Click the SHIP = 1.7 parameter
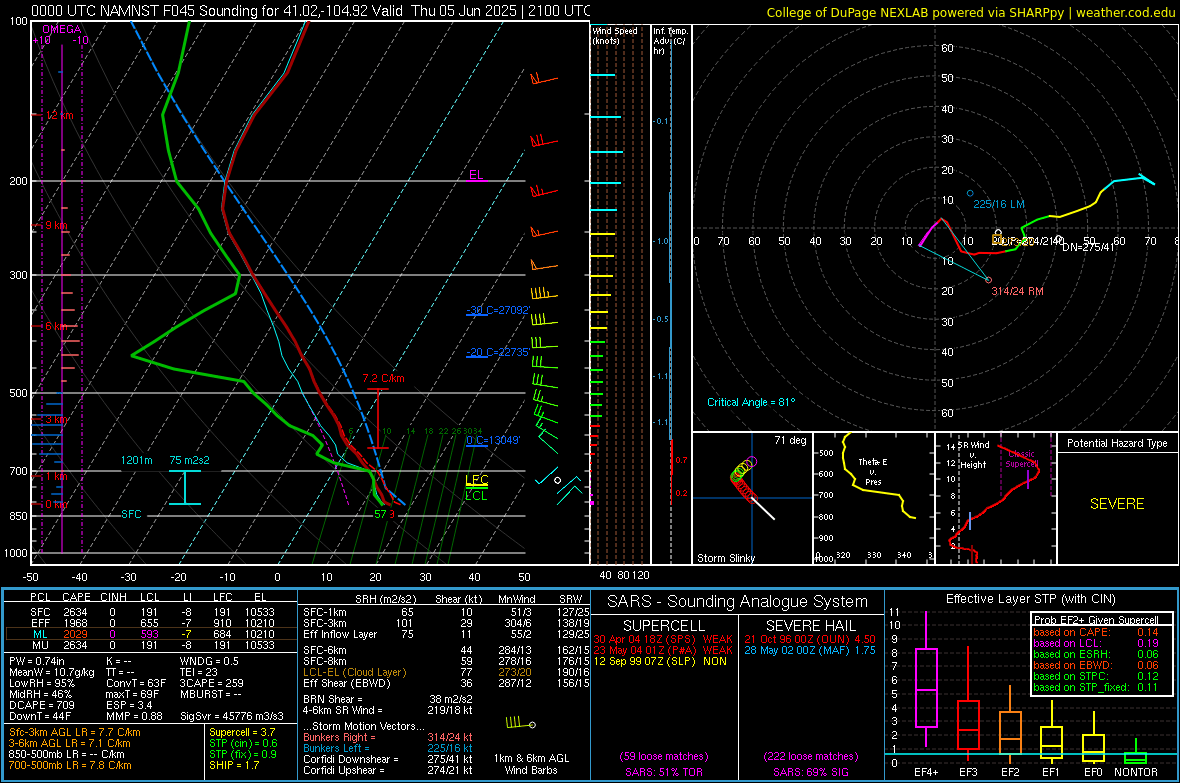Viewport: 1180px width, 783px height. tap(234, 765)
